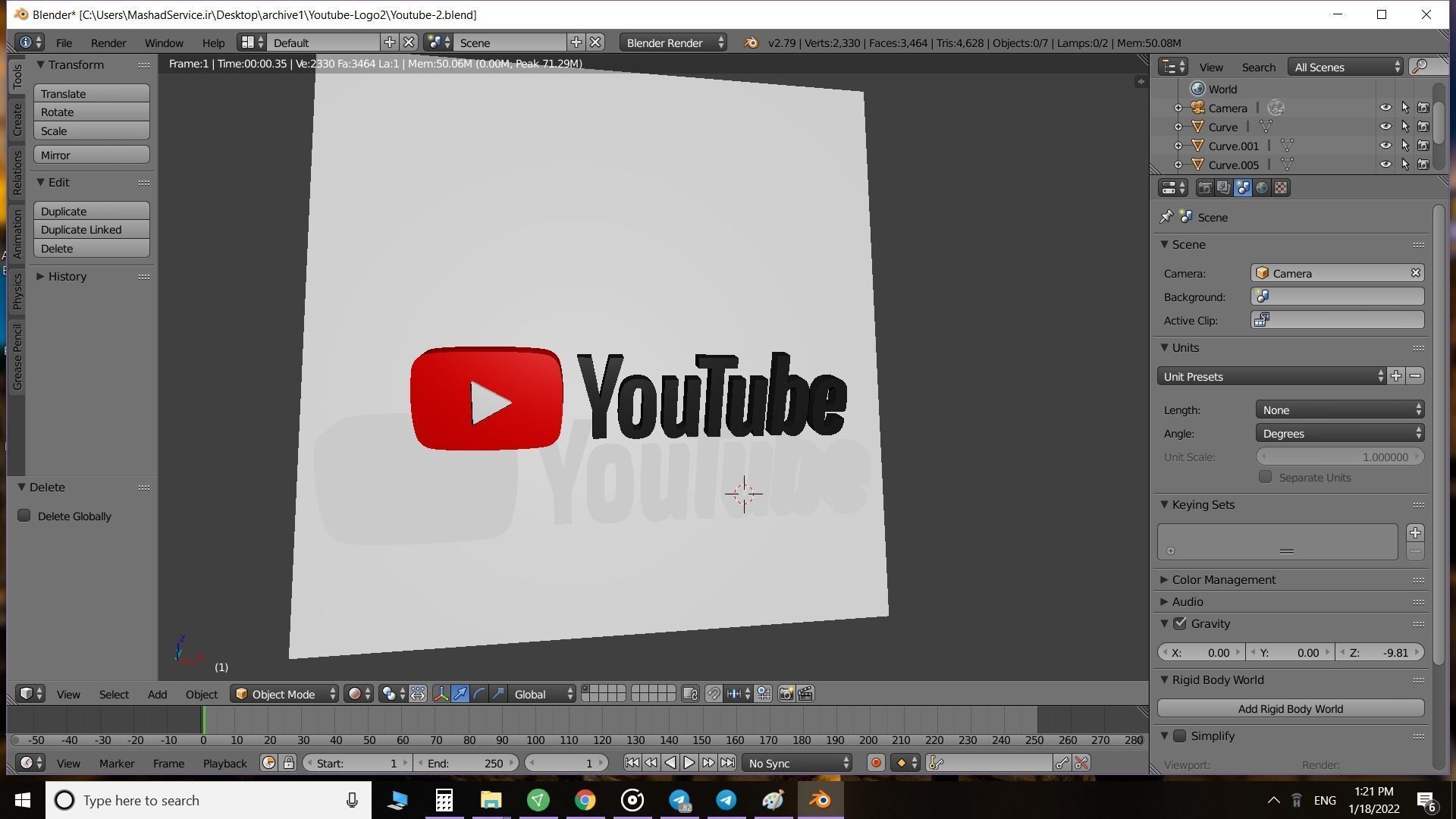Pin the Scene properties context
This screenshot has height=819, width=1456.
pyautogui.click(x=1166, y=218)
